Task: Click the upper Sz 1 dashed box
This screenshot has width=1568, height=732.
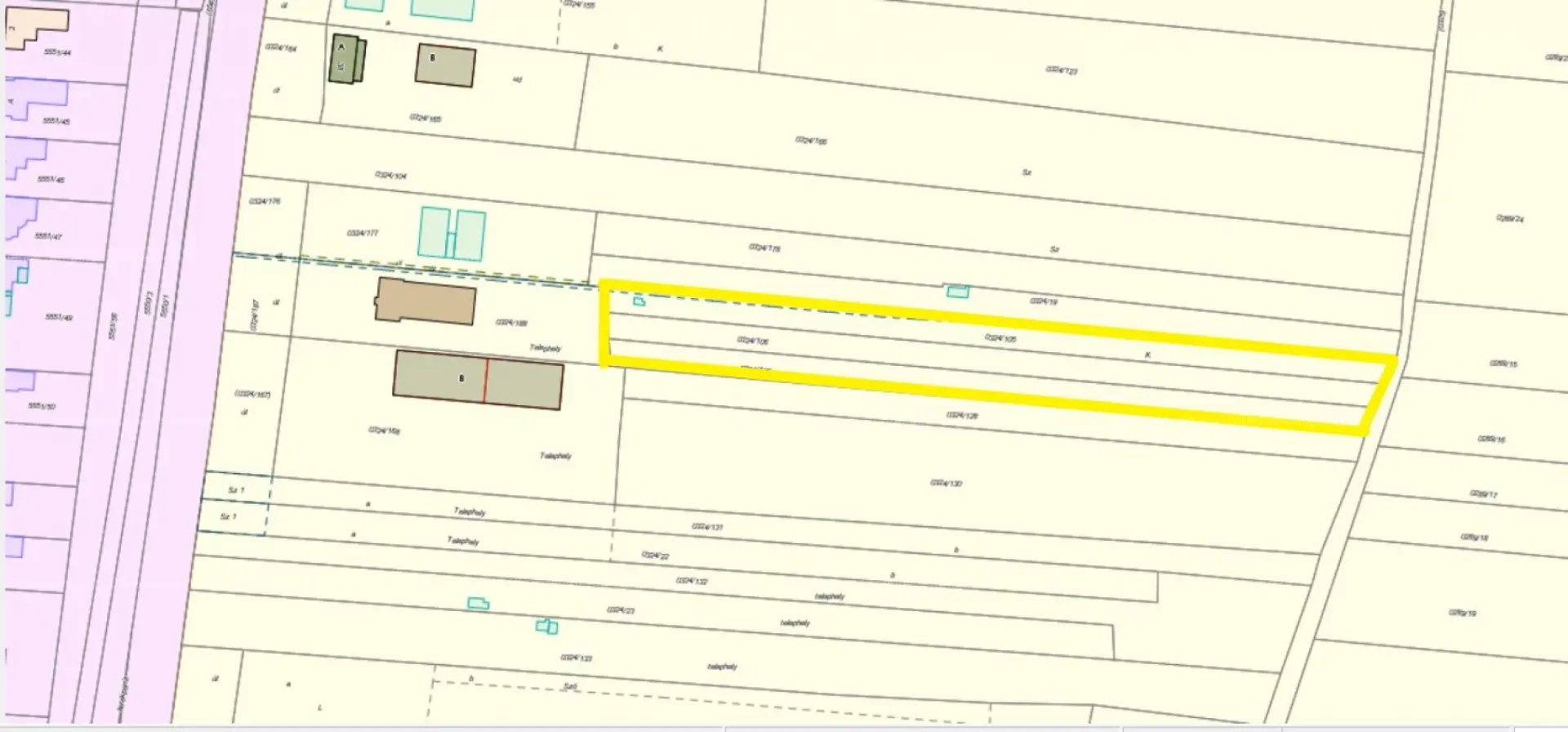Action: coord(235,489)
